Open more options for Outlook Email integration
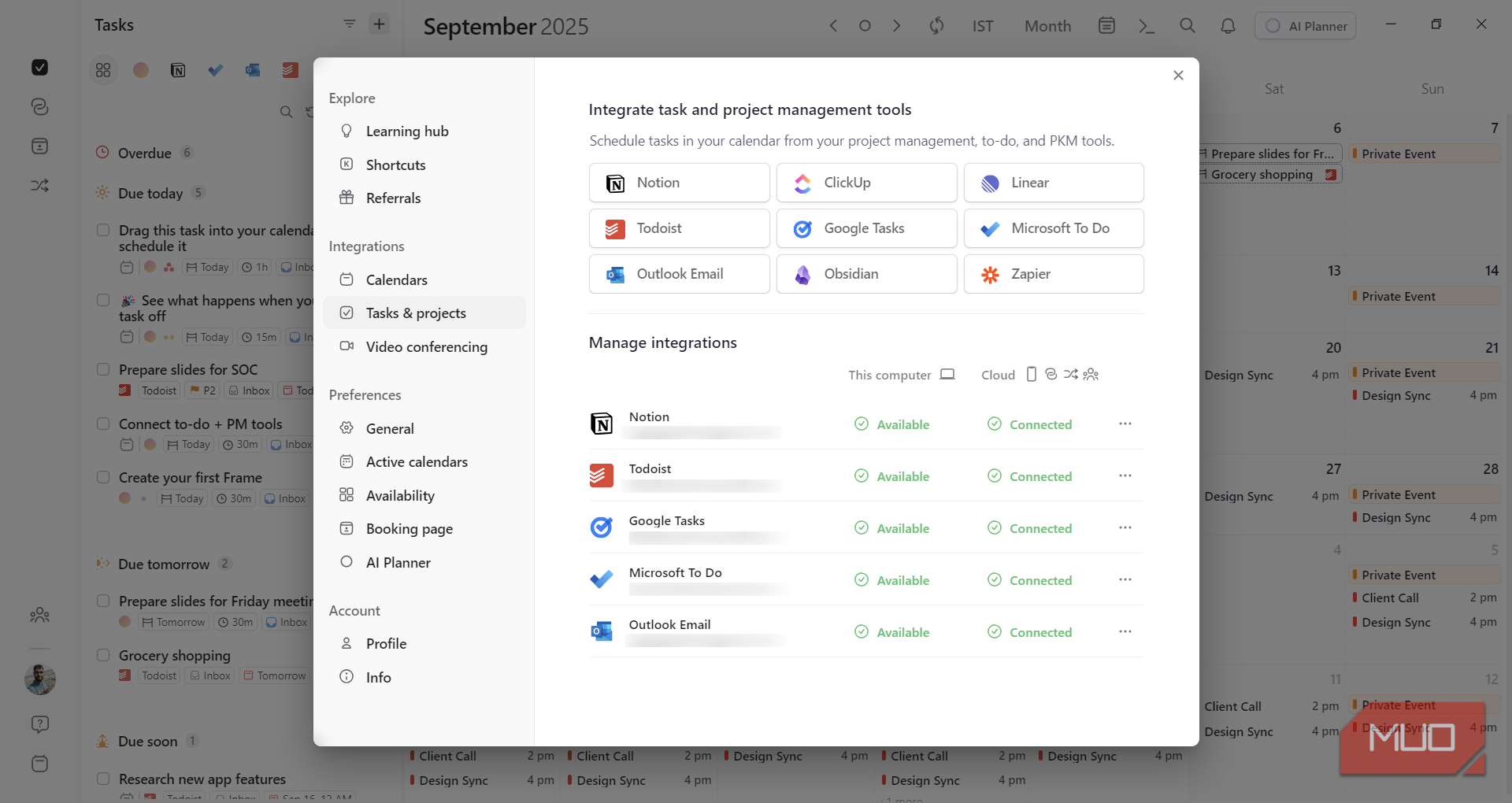 1125,632
